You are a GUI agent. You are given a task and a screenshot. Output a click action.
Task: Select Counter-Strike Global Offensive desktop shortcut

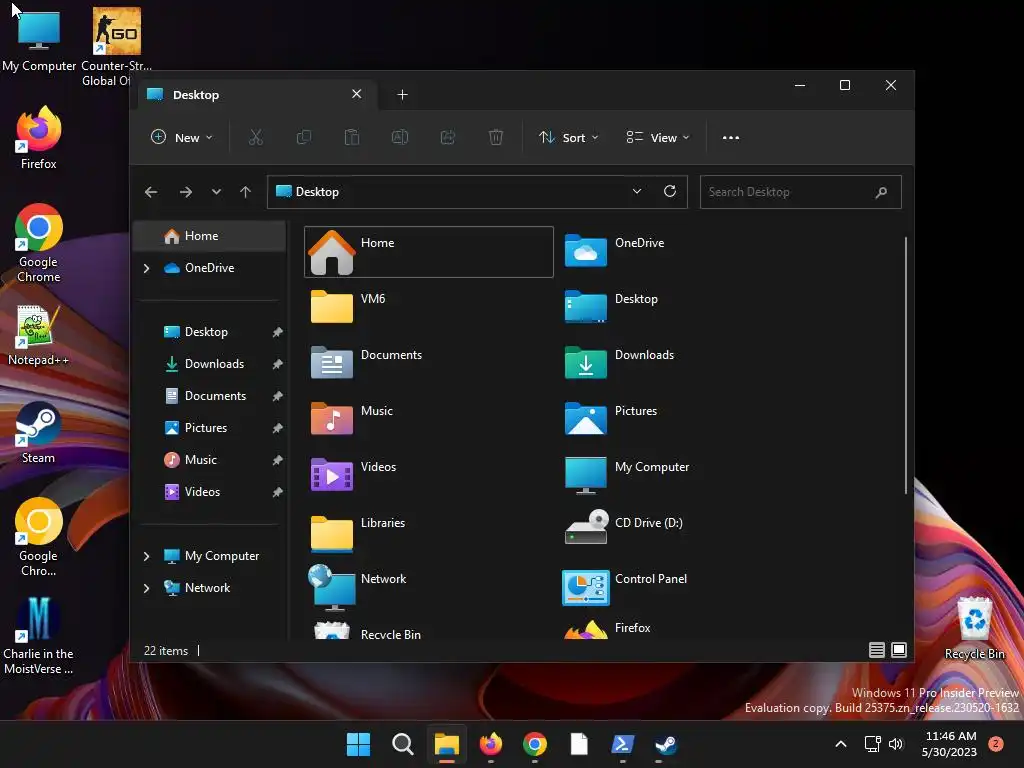click(116, 47)
